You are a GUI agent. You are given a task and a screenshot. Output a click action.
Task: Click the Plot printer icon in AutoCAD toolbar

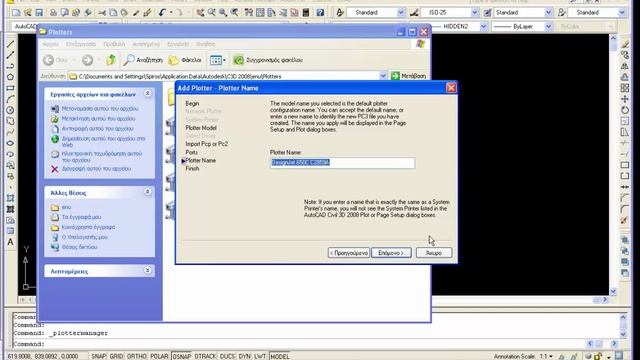coord(53,13)
